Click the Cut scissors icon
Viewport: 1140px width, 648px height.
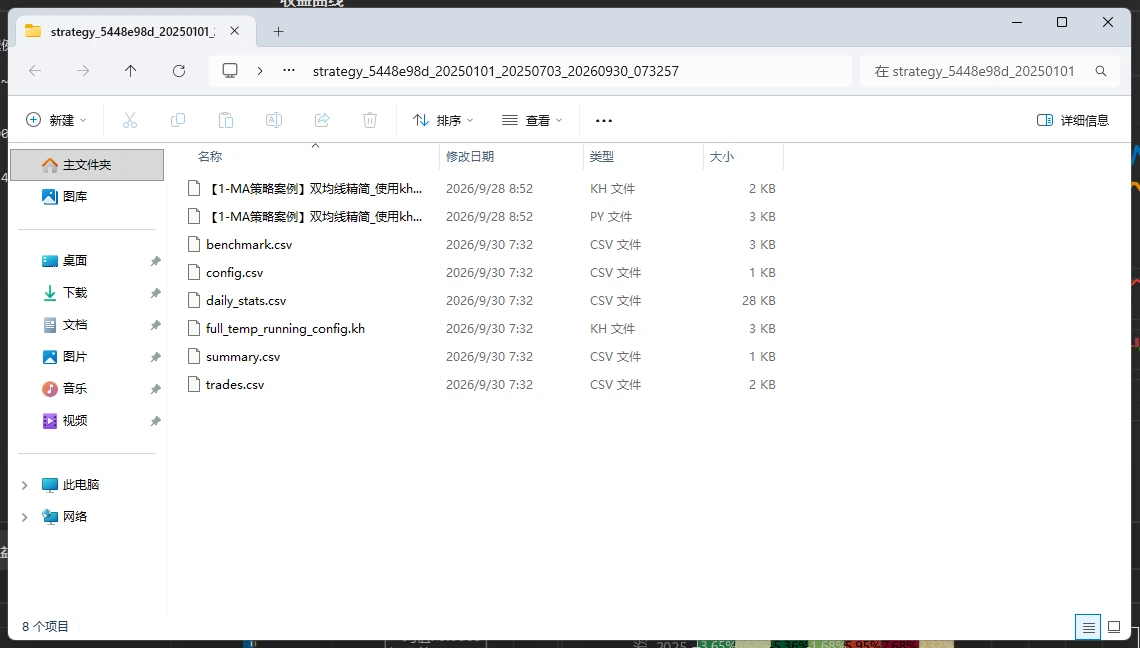(x=130, y=120)
